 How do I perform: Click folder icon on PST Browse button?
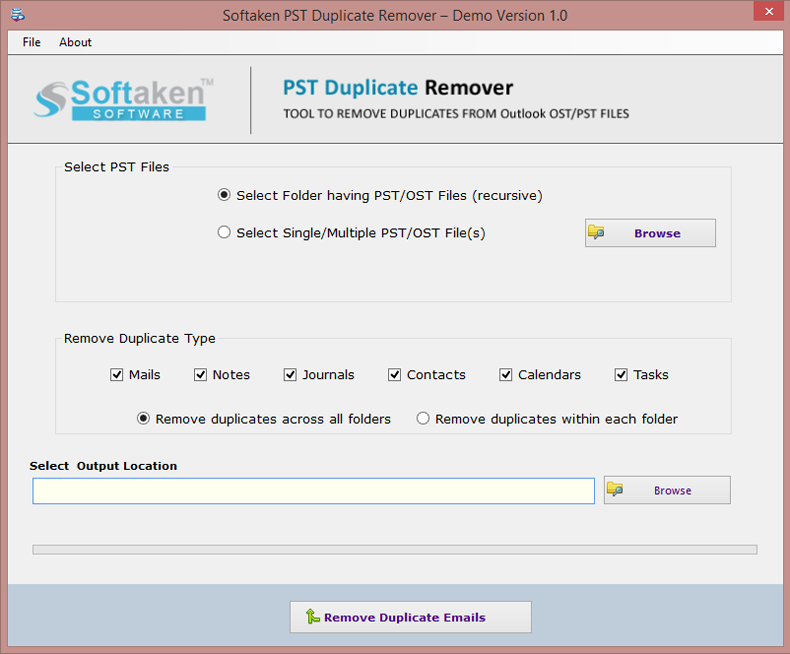click(596, 233)
